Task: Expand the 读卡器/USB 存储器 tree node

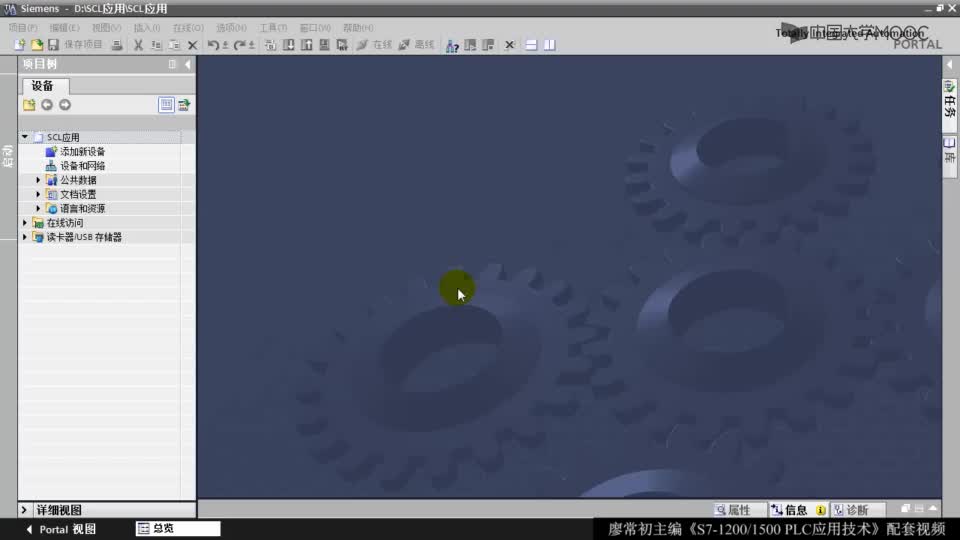Action: point(25,237)
